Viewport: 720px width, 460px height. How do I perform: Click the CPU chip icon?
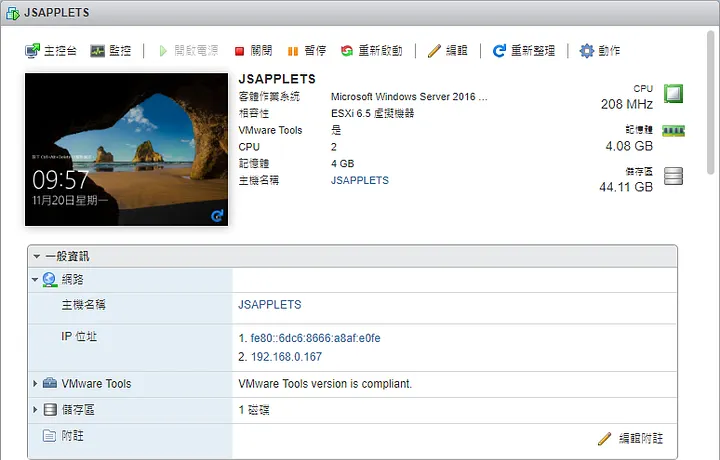coord(673,94)
